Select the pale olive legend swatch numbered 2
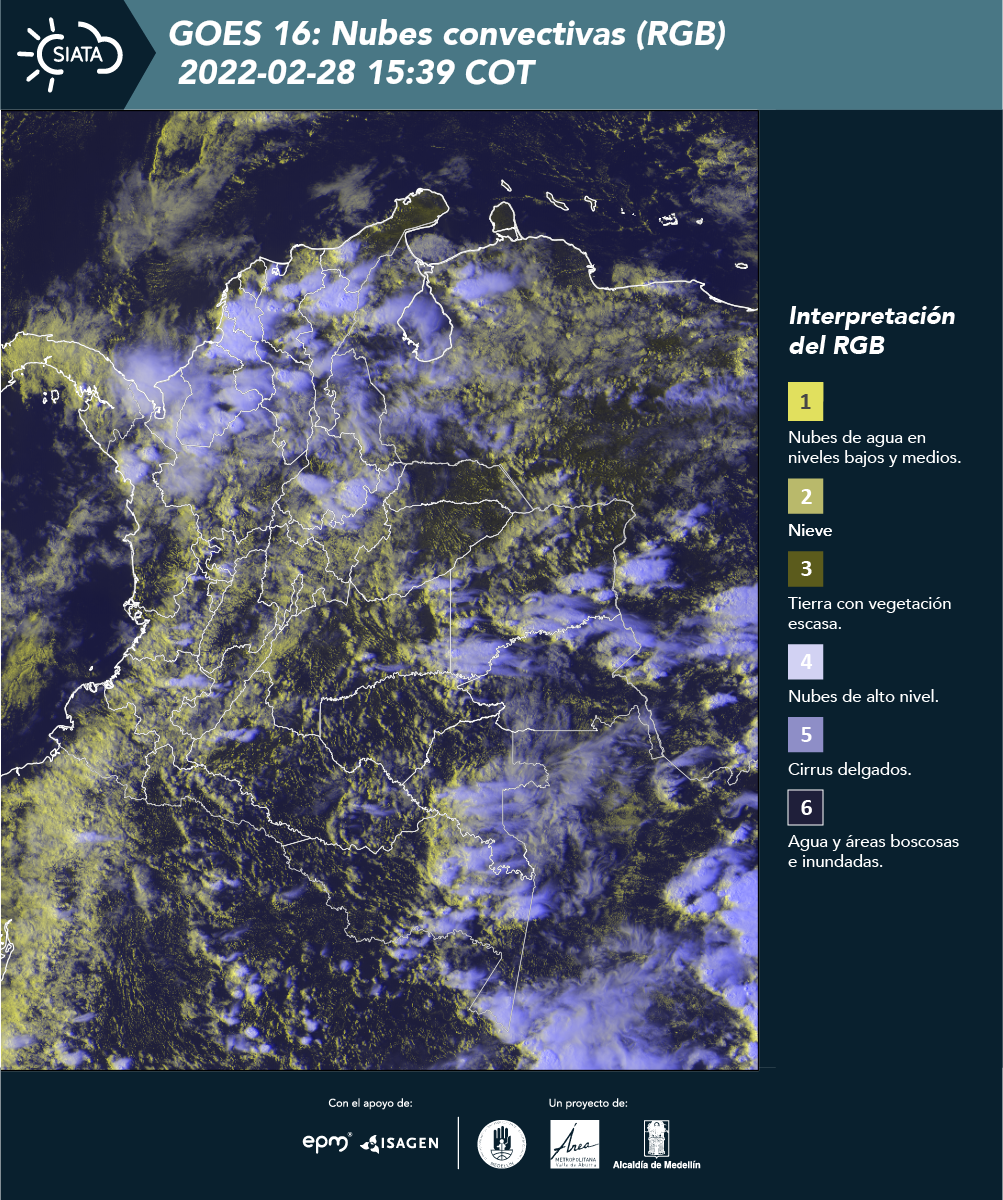This screenshot has width=1003, height=1200. coord(805,496)
